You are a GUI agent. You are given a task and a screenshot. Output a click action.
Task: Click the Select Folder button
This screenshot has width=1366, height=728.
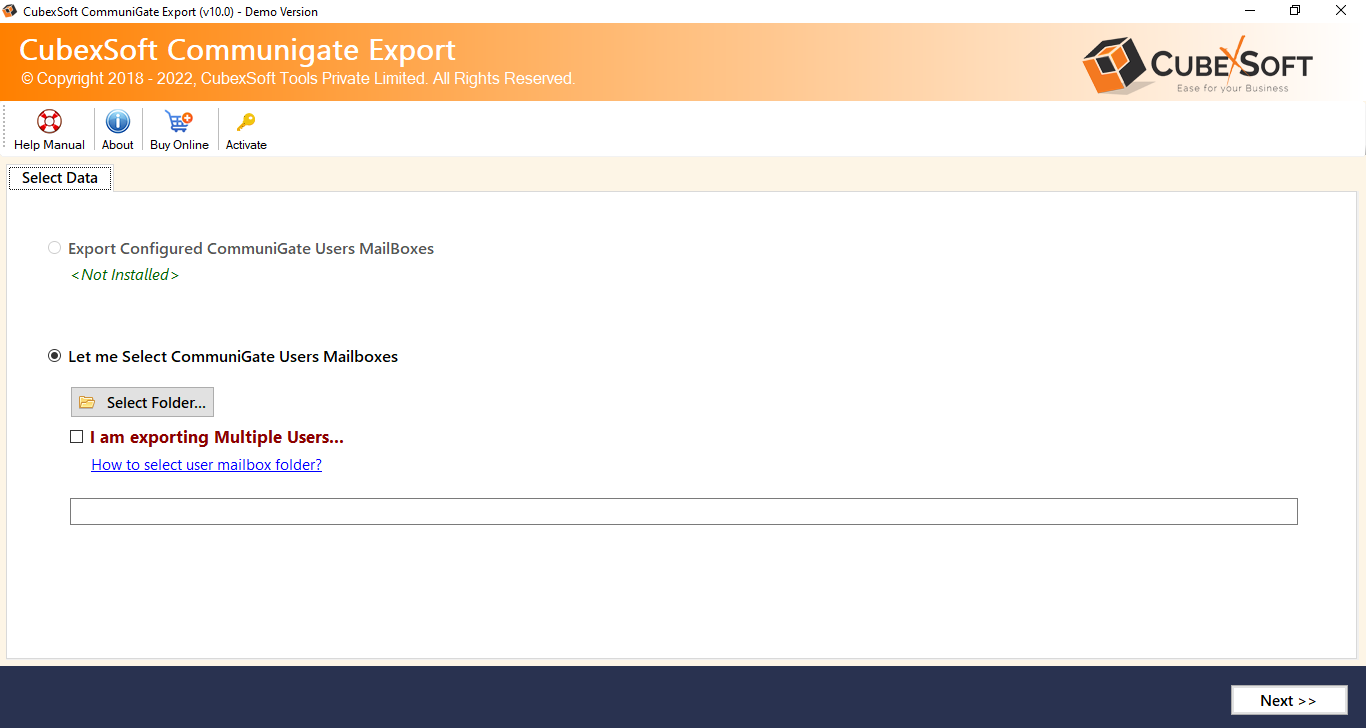tap(141, 401)
